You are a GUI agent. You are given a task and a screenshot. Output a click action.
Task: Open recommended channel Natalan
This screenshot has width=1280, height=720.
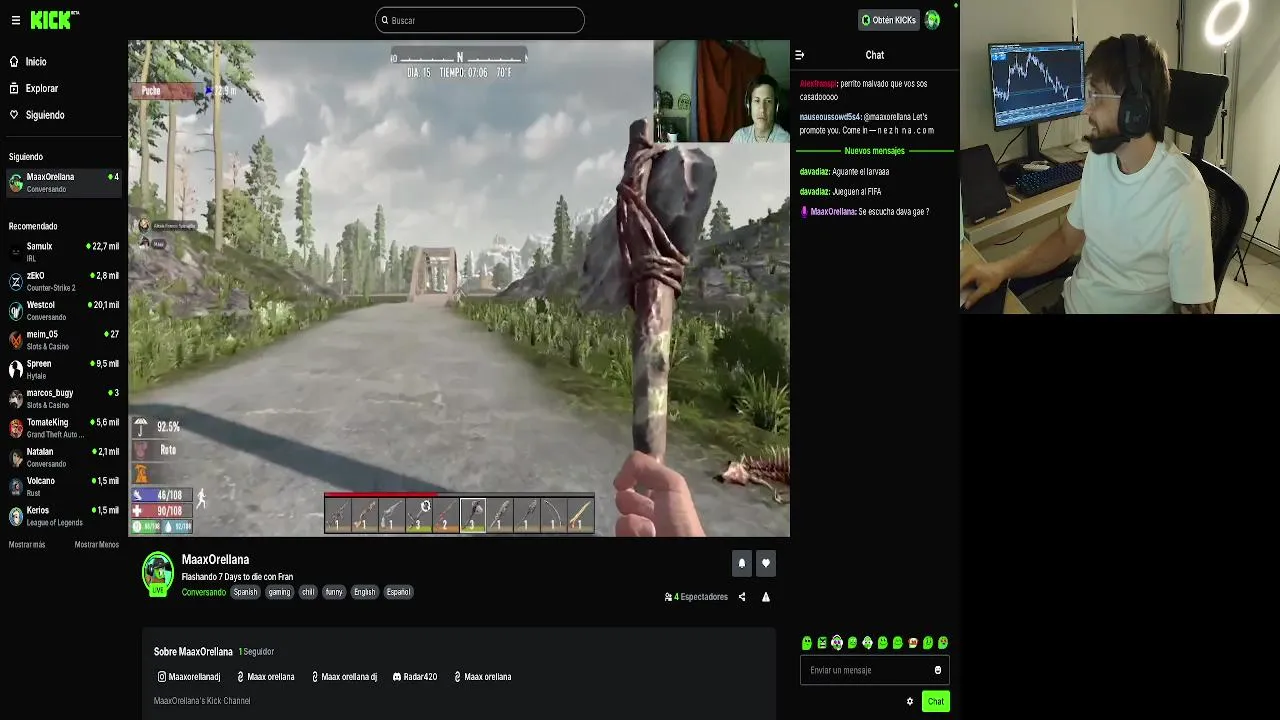64,457
